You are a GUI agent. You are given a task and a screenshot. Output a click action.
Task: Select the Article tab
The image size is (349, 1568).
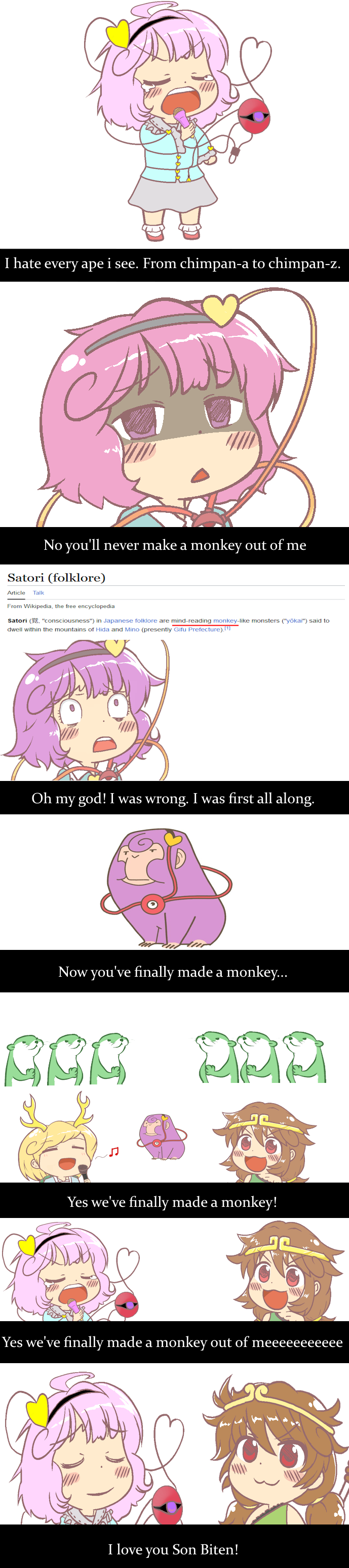(16, 592)
